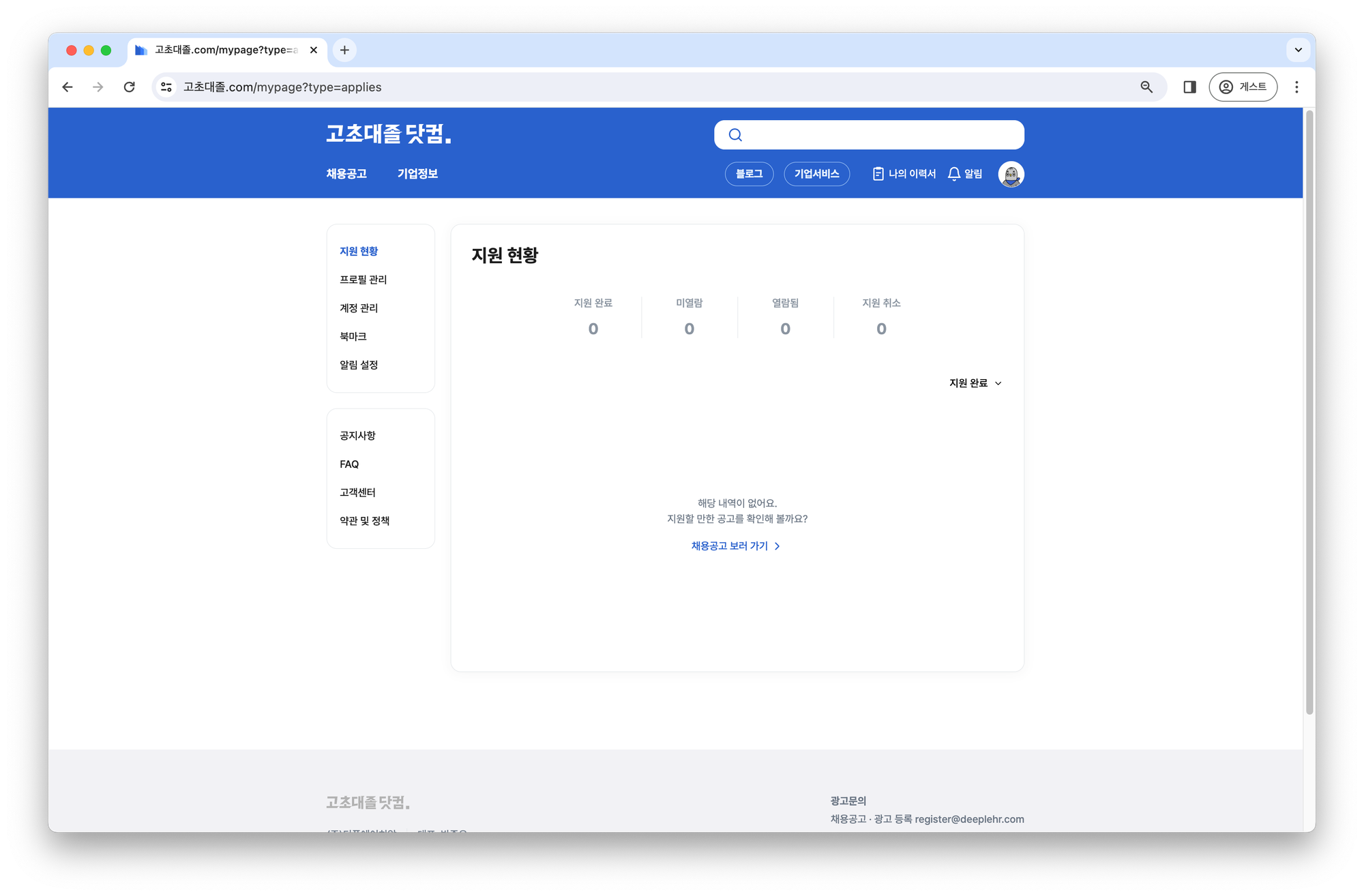Follow the 채용공고 보러 가기 link
Viewport: 1364px width, 896px height.
click(735, 546)
